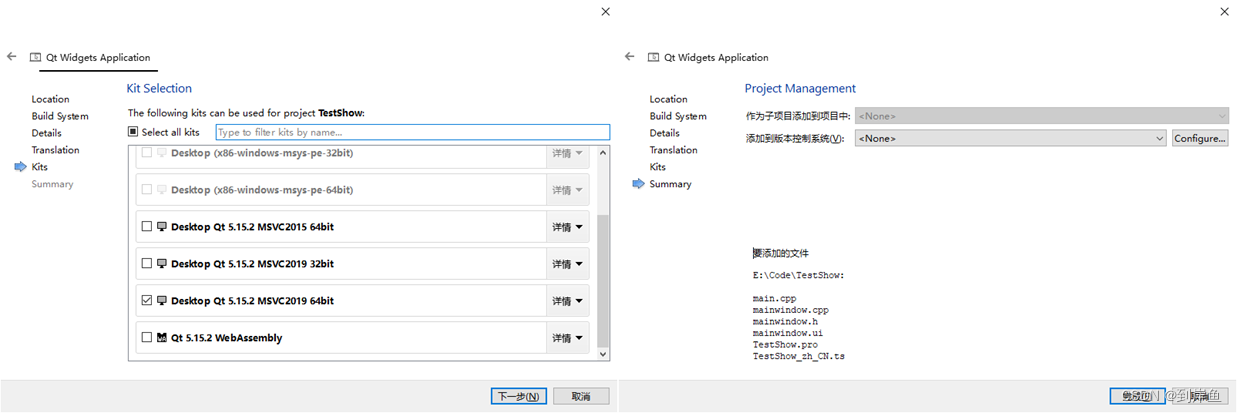The image size is (1237, 413).
Task: Select Details step in right wizard
Action: 664,133
